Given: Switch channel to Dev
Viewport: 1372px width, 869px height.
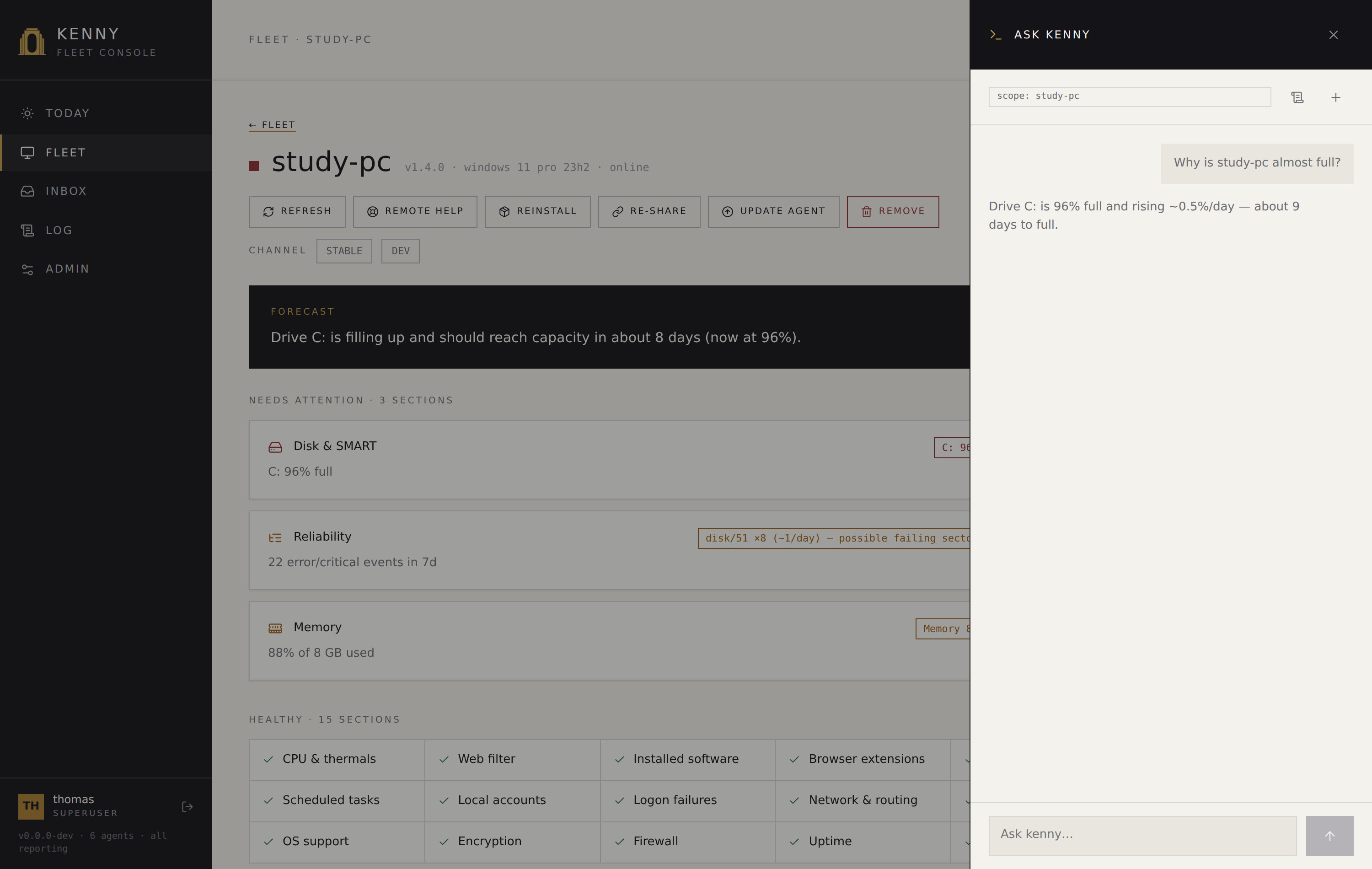Looking at the screenshot, I should [x=400, y=251].
